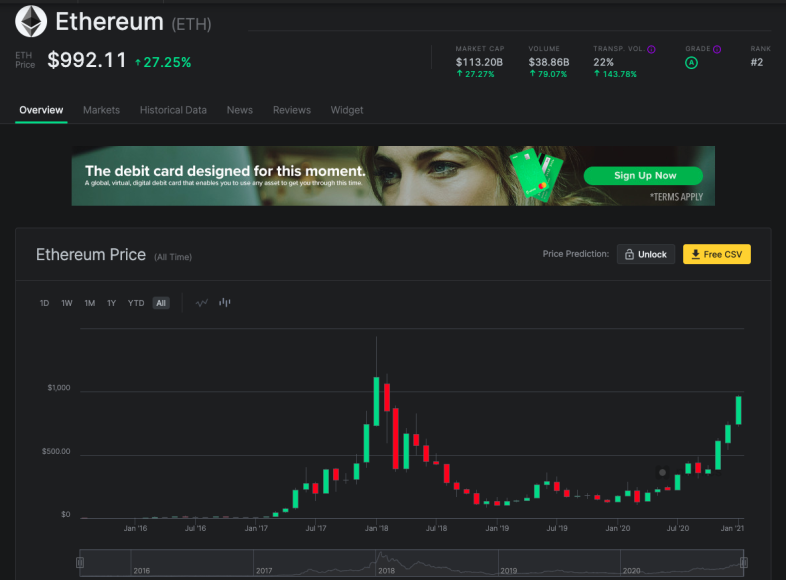Click the $38.86B volume value
The image size is (786, 580).
pyautogui.click(x=549, y=62)
